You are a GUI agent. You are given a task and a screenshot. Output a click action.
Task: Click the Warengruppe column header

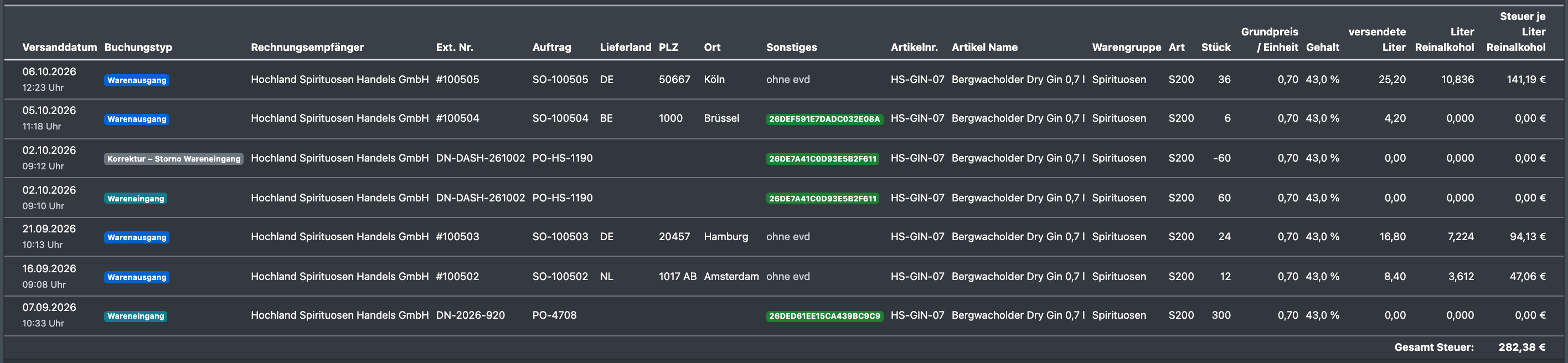[1127, 48]
